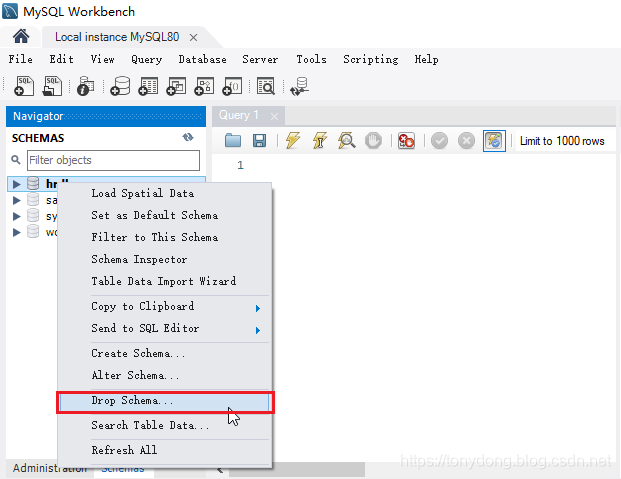Close the Local instance MySQL80 tab
Viewport: 621px width, 479px height.
[x=193, y=38]
